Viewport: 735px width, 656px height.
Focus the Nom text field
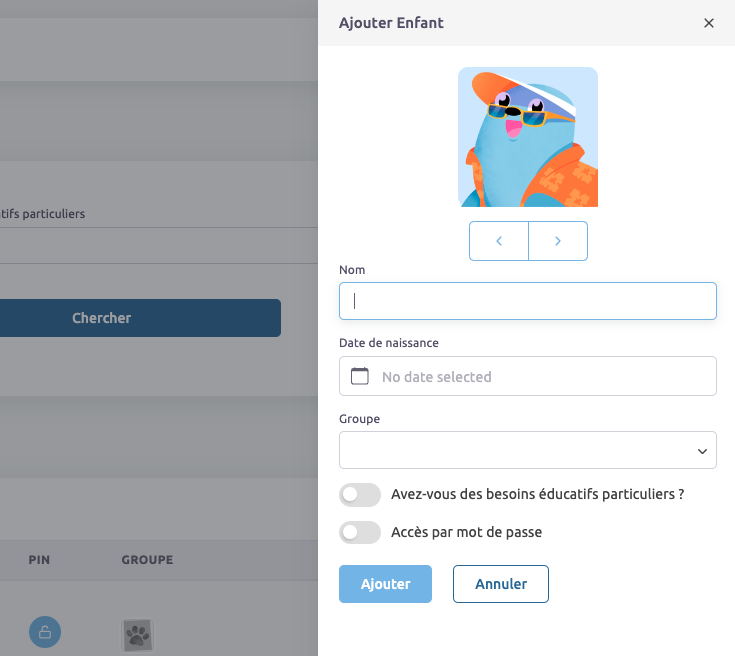coord(527,301)
